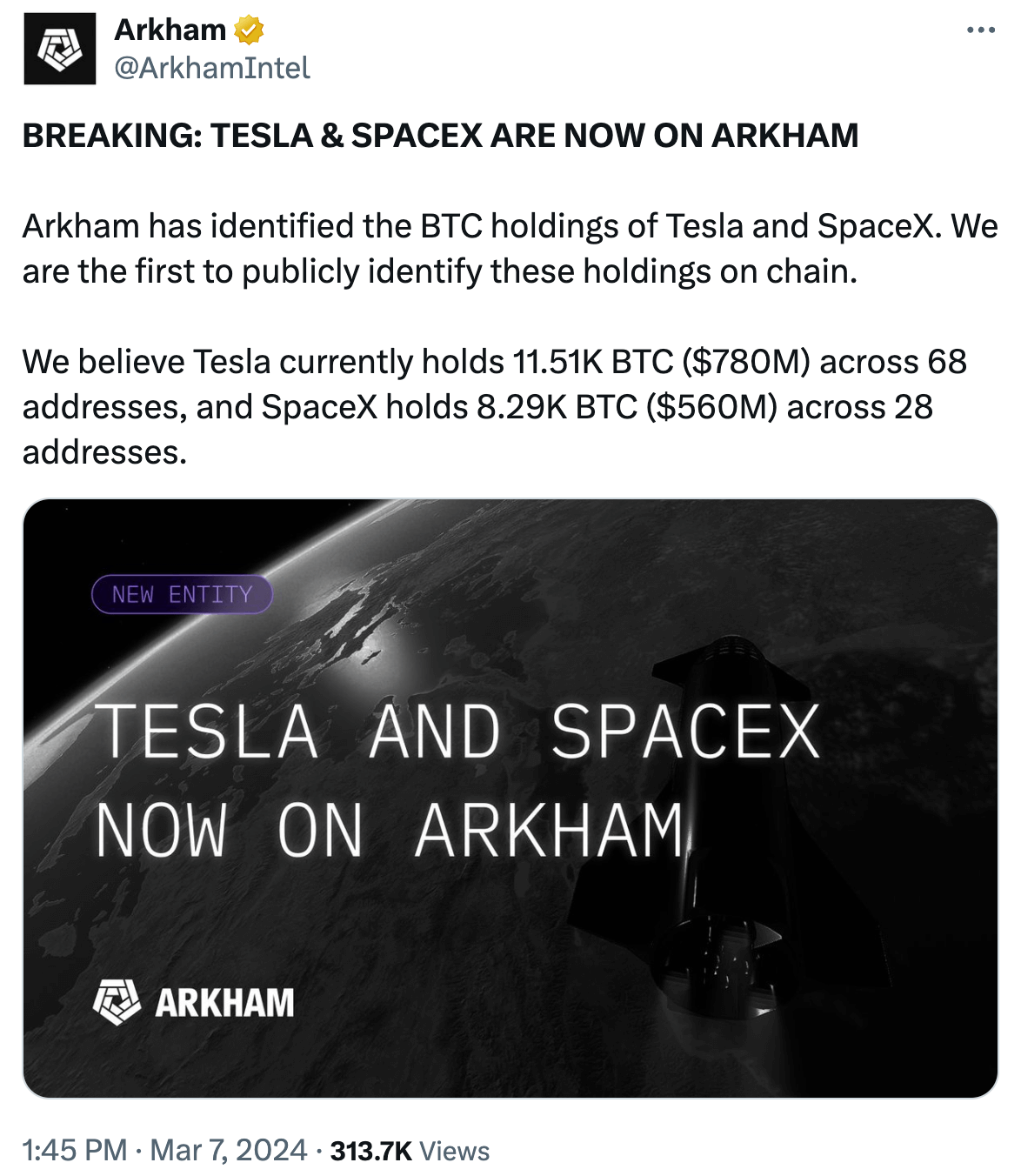Click the gold verified badge
Screen dimensions: 1021x1176
pos(250,30)
